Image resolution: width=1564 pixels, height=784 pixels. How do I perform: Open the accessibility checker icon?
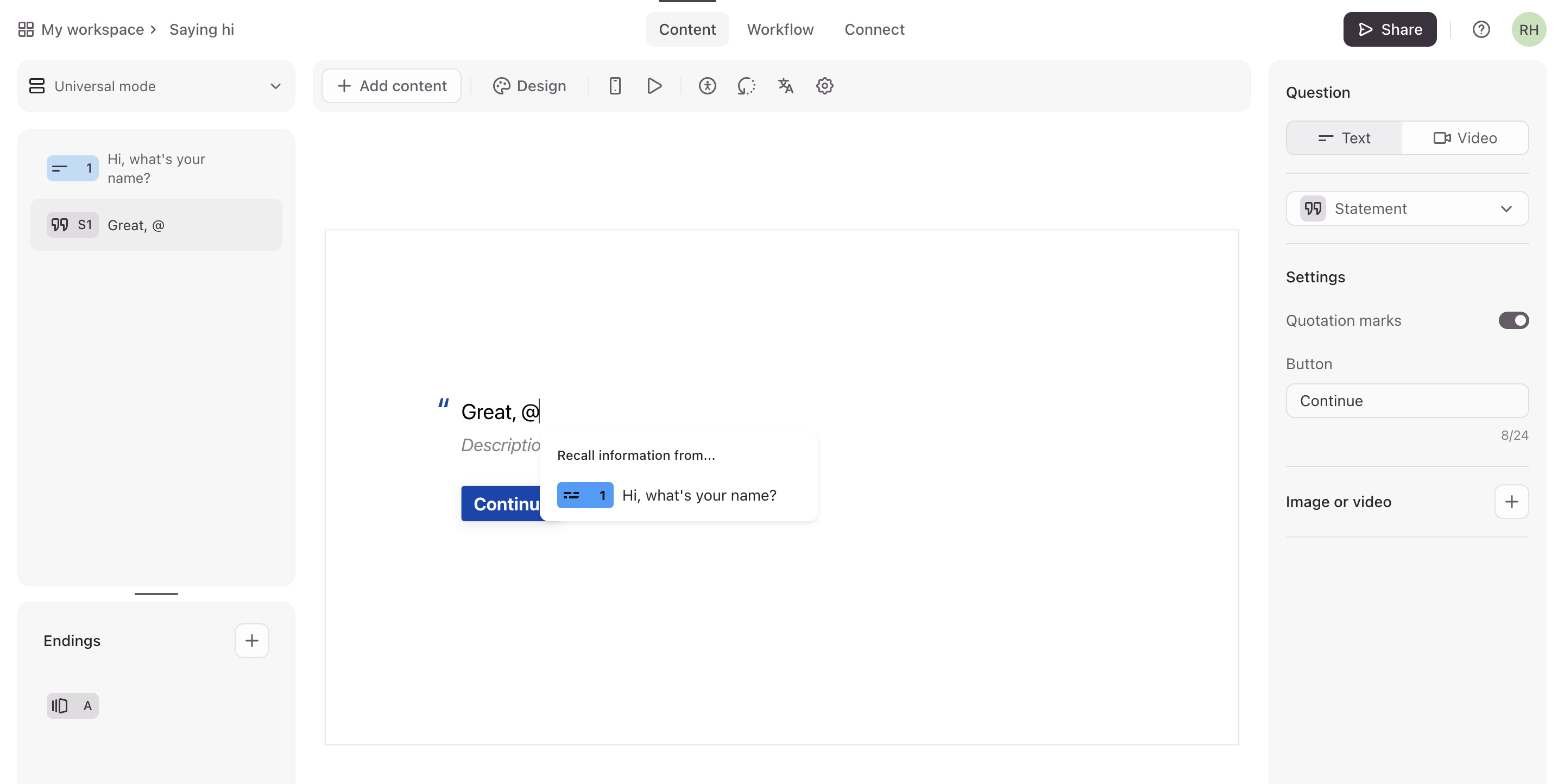pos(707,86)
